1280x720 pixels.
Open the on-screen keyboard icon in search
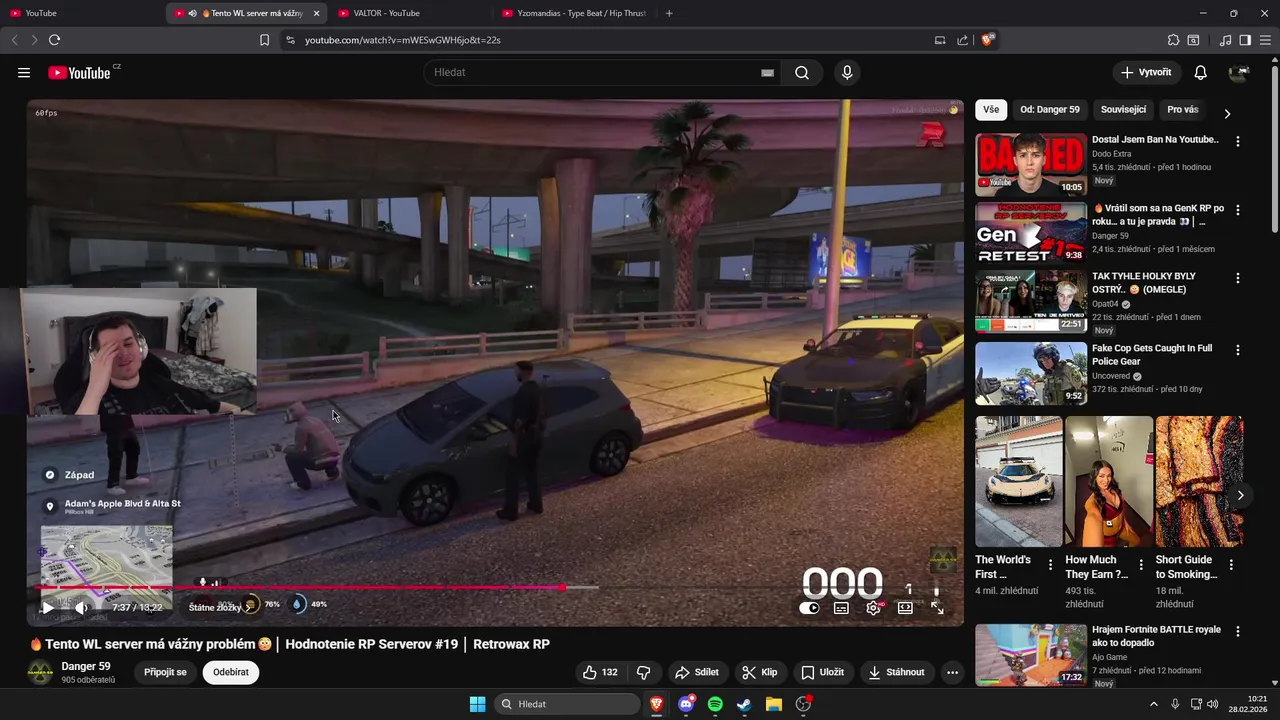(767, 73)
